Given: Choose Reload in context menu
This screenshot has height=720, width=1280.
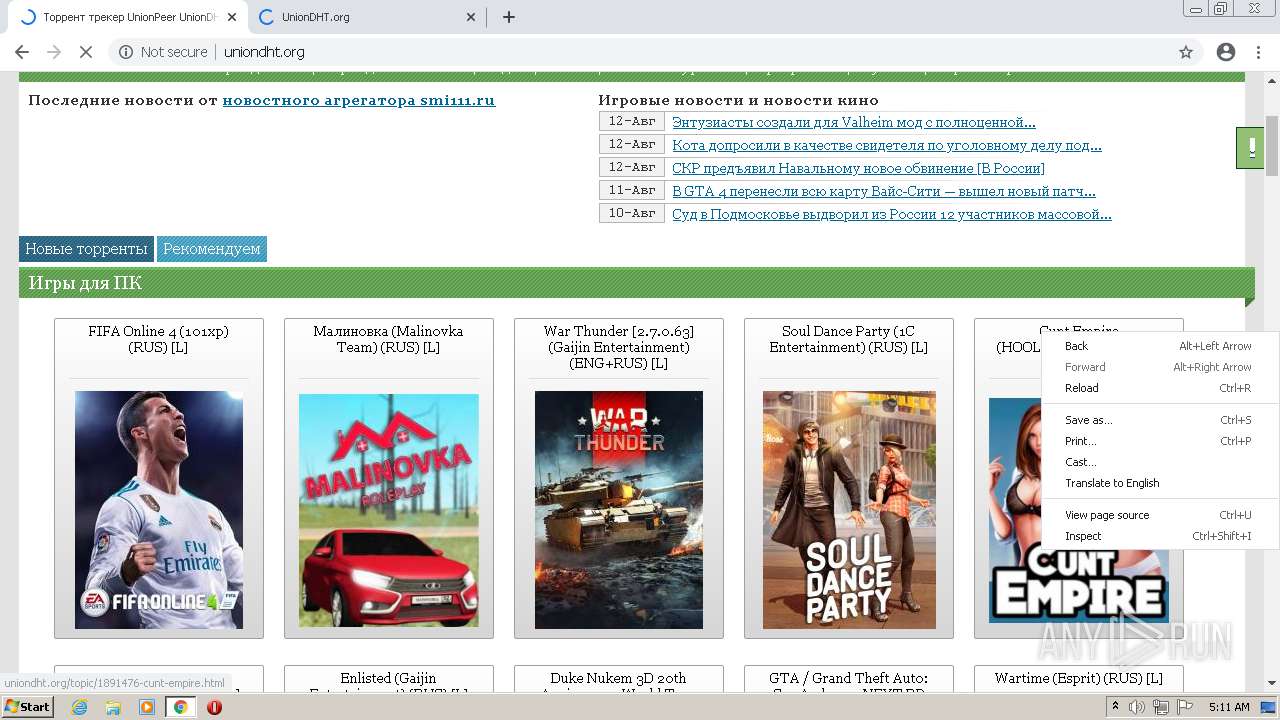Looking at the screenshot, I should (1159, 388).
